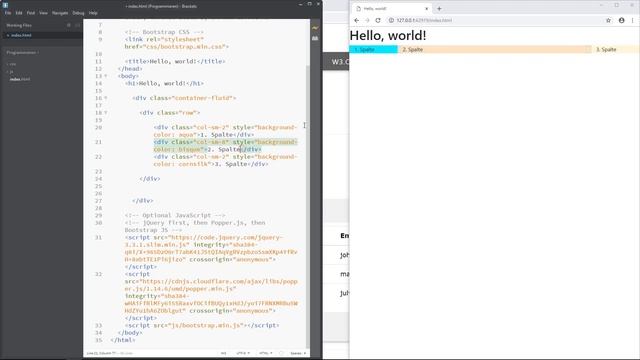The height and width of the screenshot is (360, 640).
Task: Toggle INS insert mode in status bar
Action: (224, 353)
